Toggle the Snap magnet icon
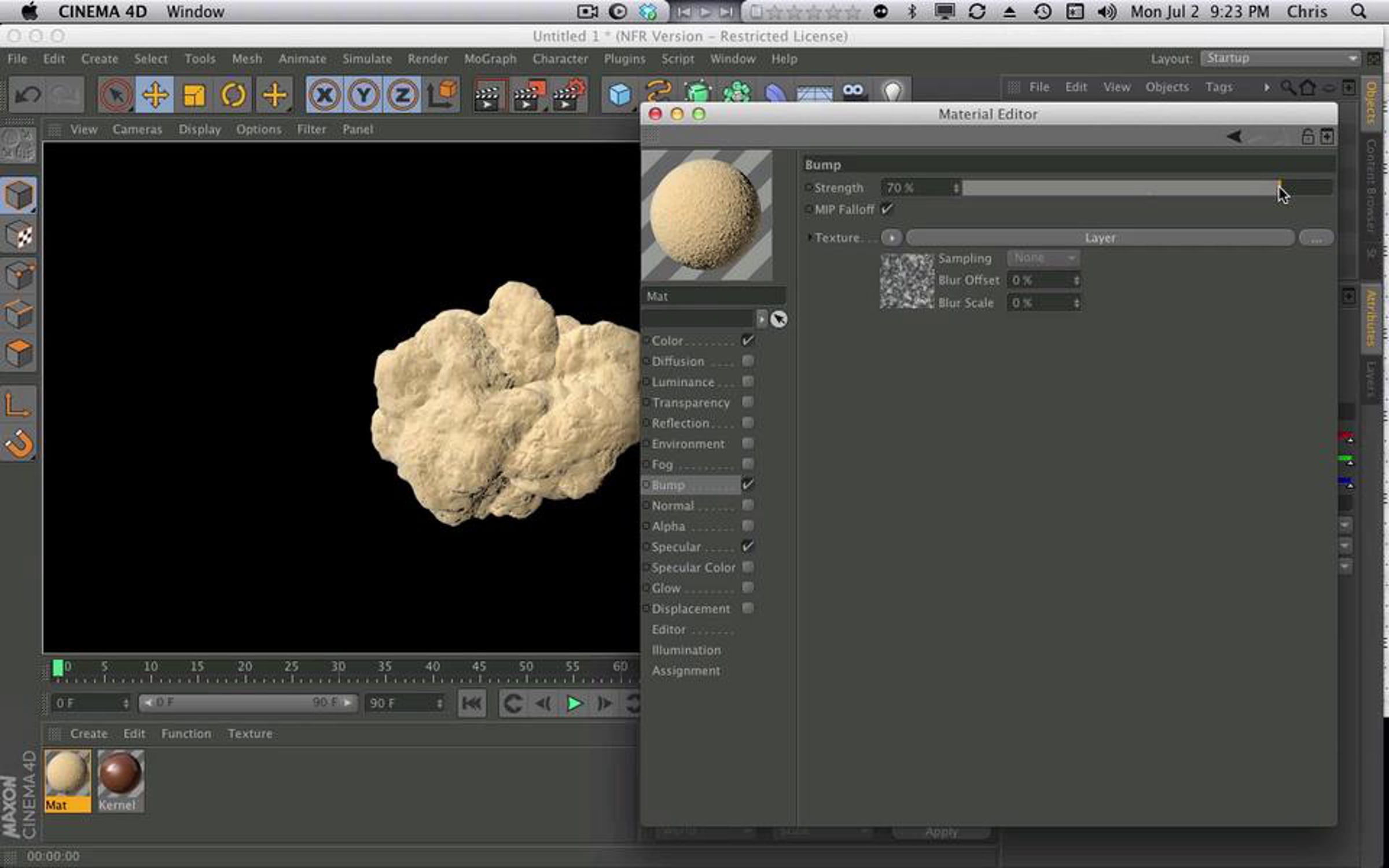 (x=19, y=444)
